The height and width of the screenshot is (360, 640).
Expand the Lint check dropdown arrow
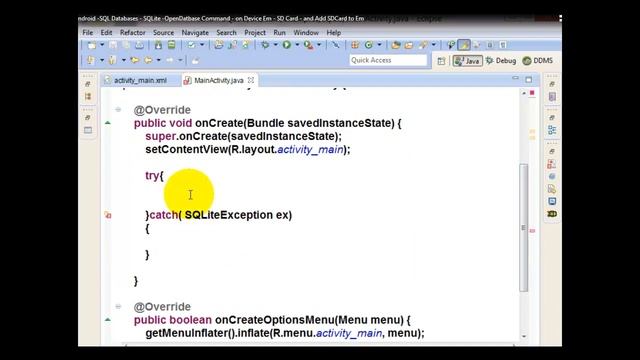point(202,45)
